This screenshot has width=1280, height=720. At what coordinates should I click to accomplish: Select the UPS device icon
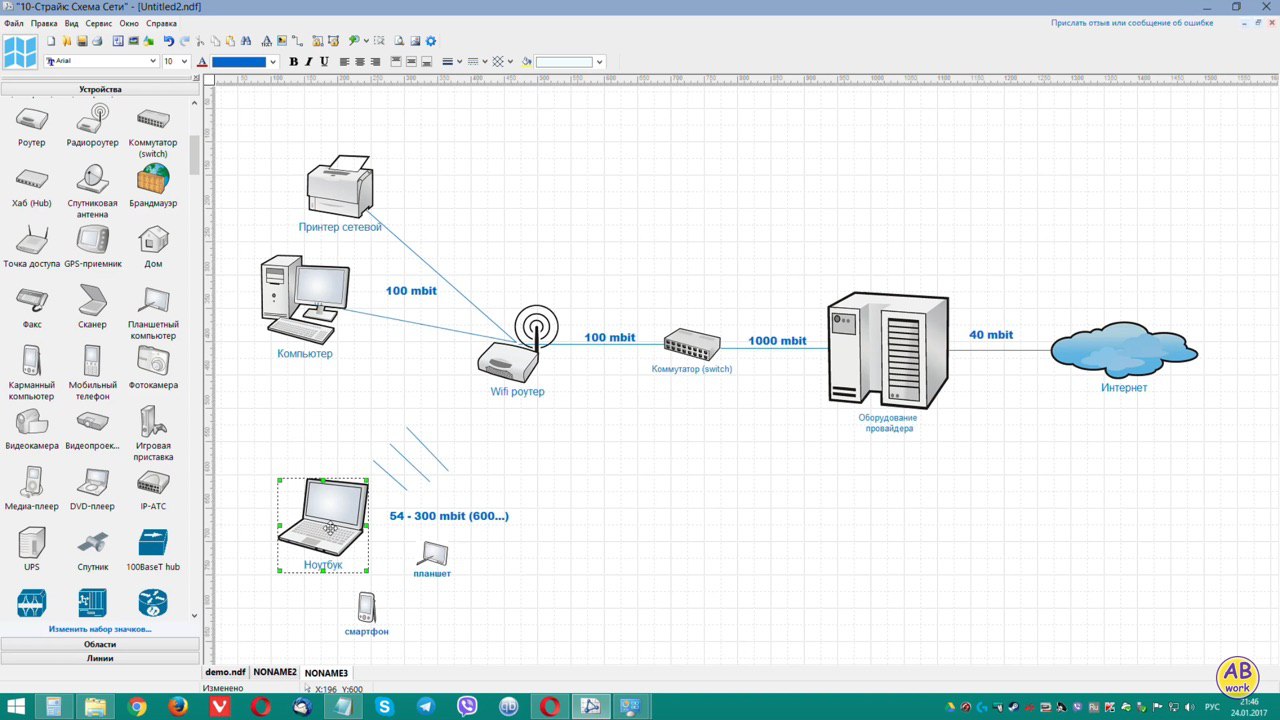(32, 543)
